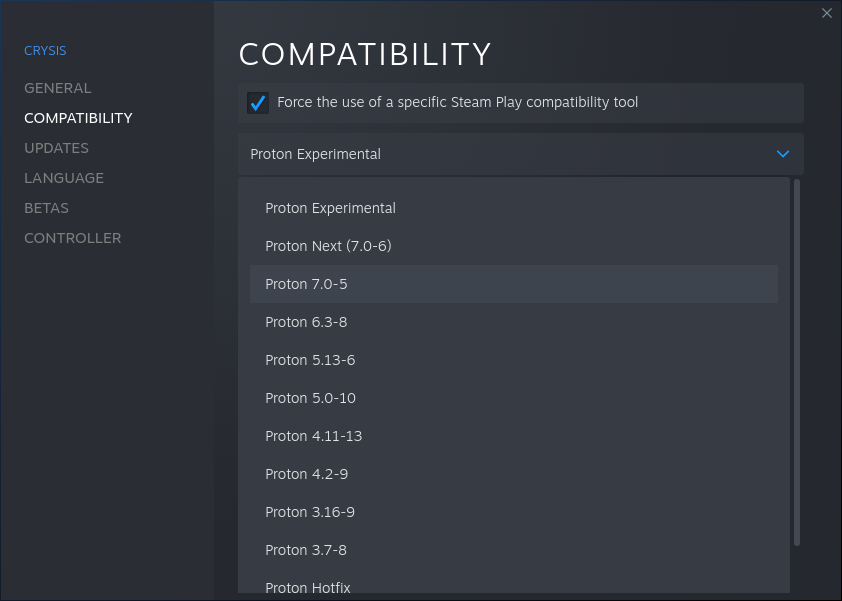
Task: Pick the Proton 4.11-13 entry
Action: click(313, 436)
